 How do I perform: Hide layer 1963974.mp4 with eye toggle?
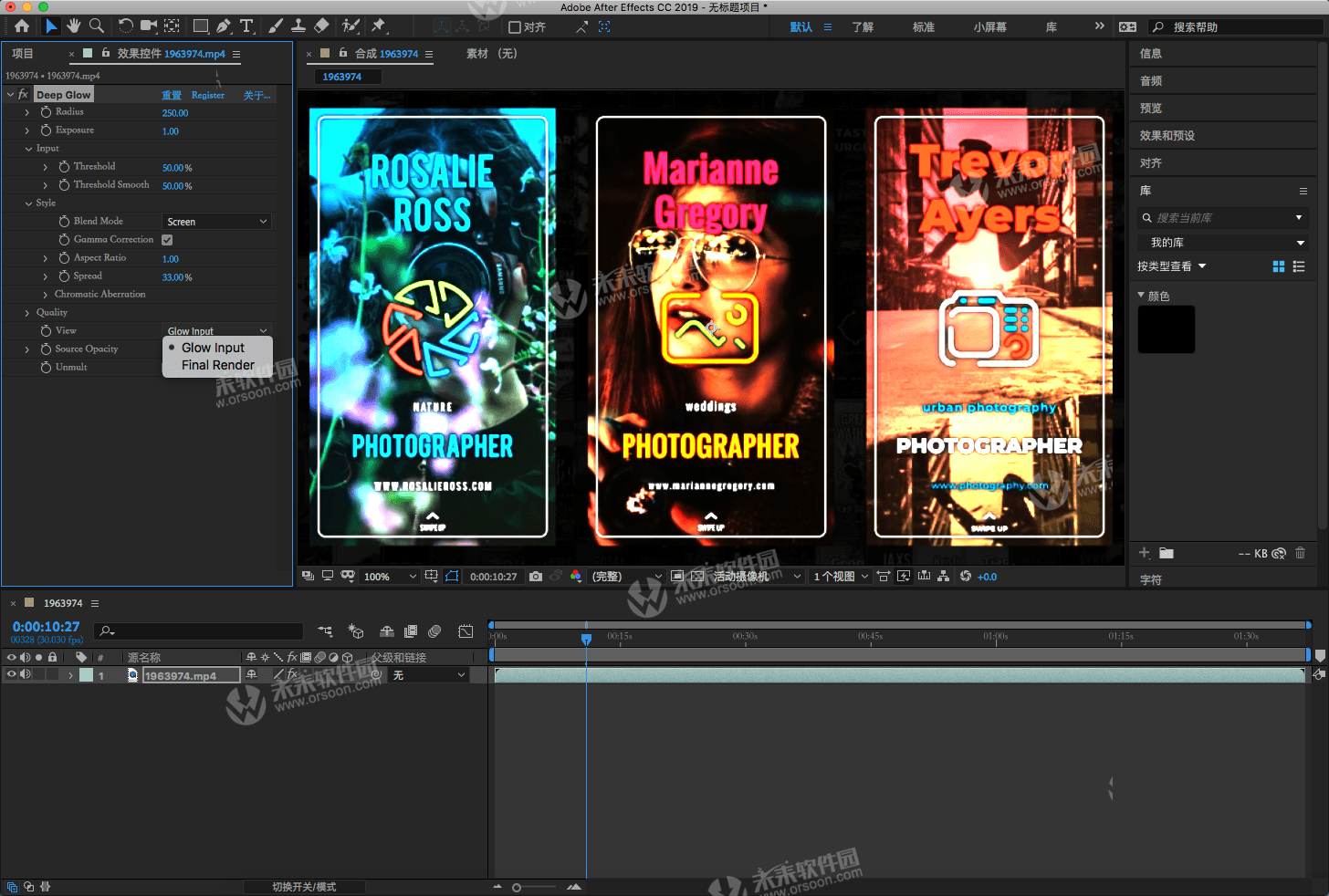point(12,675)
